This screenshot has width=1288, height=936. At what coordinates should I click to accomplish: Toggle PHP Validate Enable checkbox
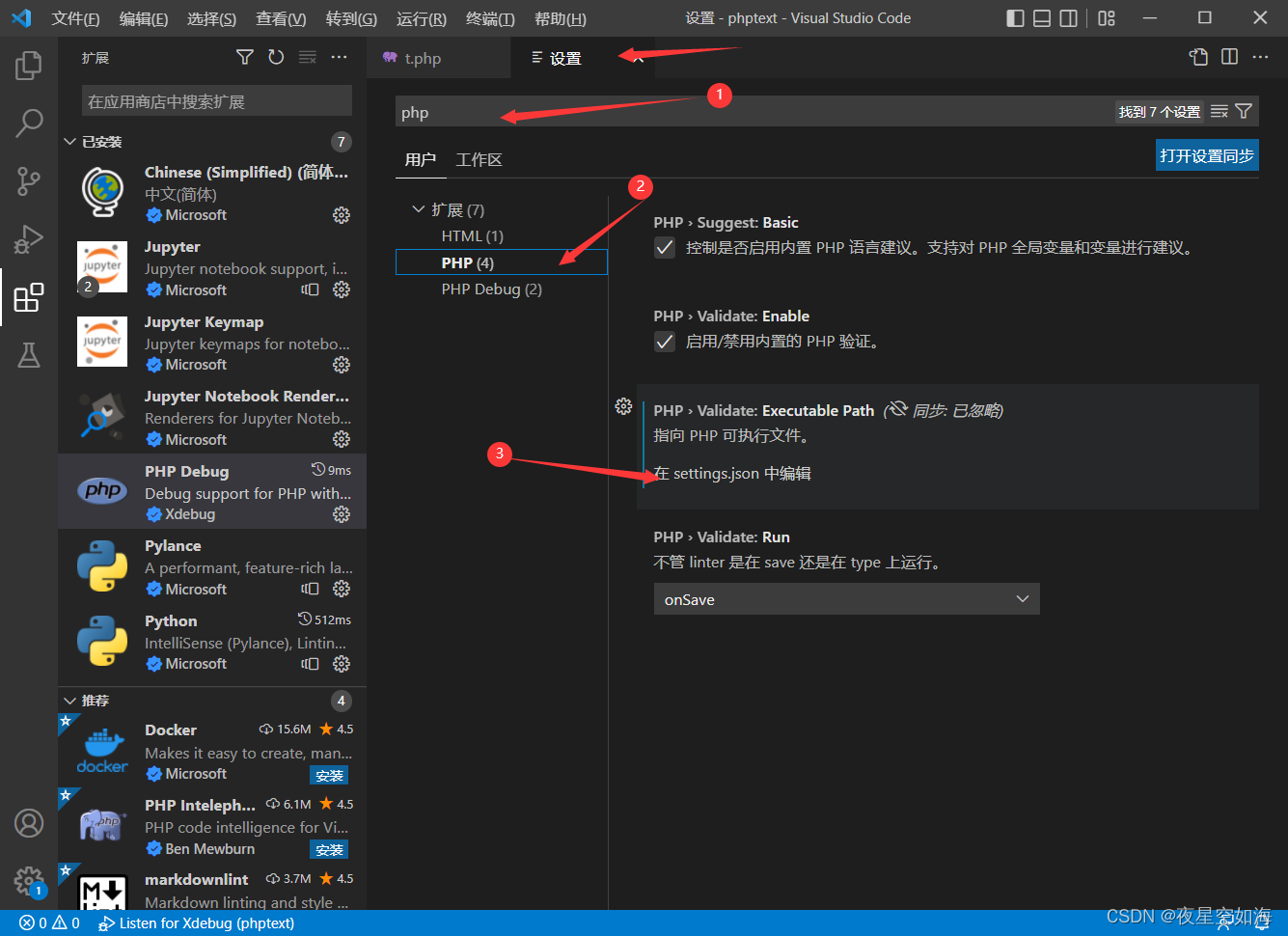click(665, 342)
